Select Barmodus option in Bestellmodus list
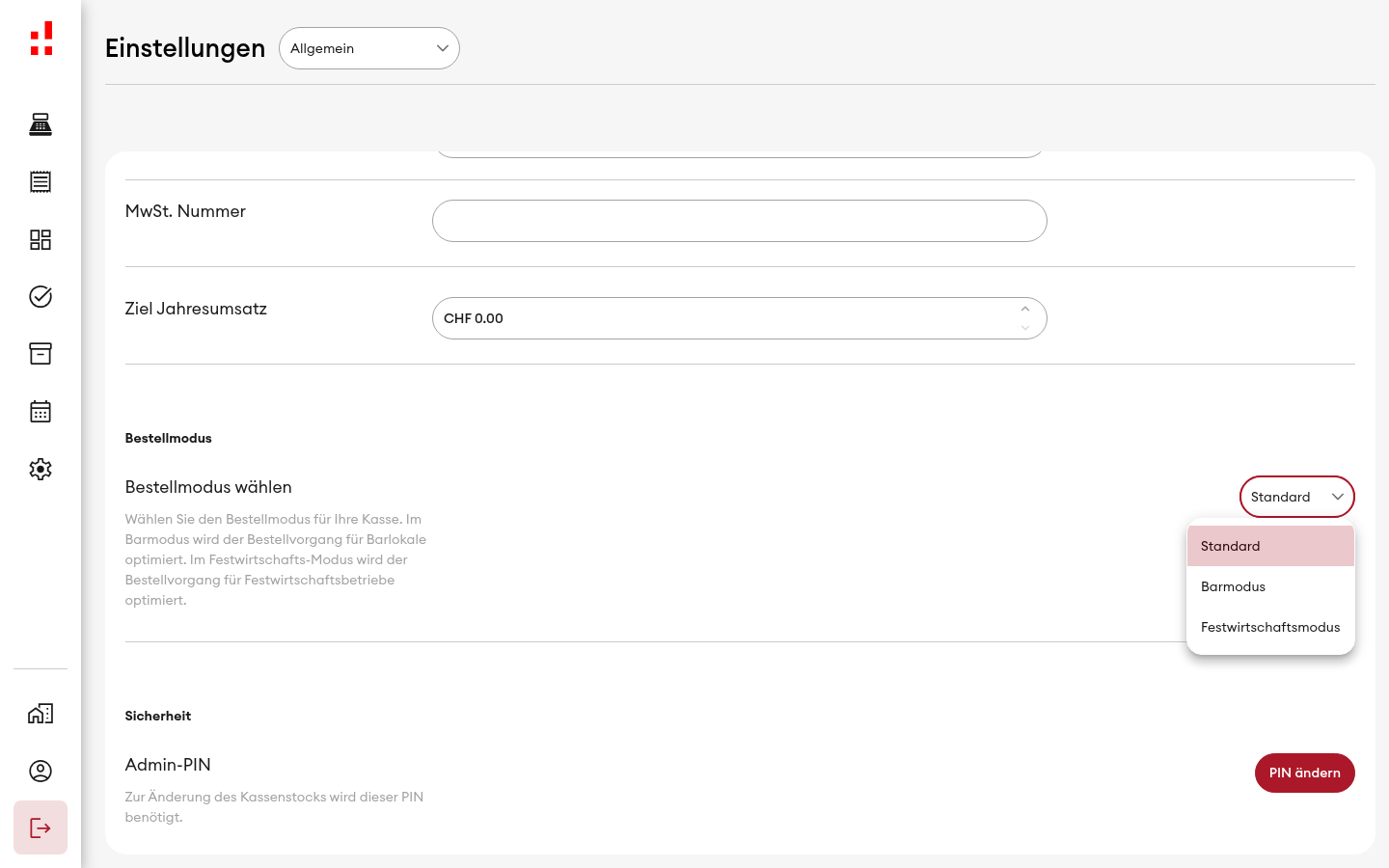1389x868 pixels. (x=1270, y=586)
